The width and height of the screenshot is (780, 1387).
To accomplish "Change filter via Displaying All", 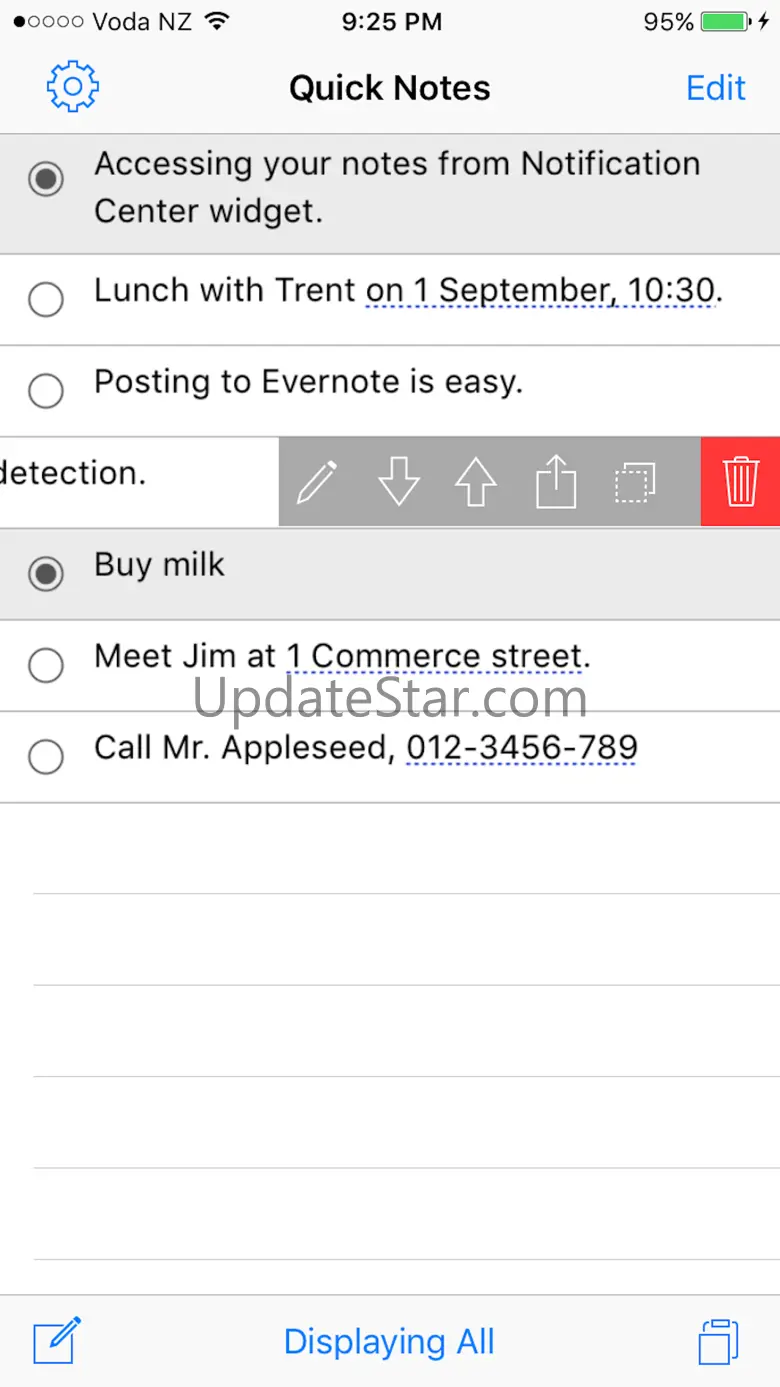I will pos(389,1341).
